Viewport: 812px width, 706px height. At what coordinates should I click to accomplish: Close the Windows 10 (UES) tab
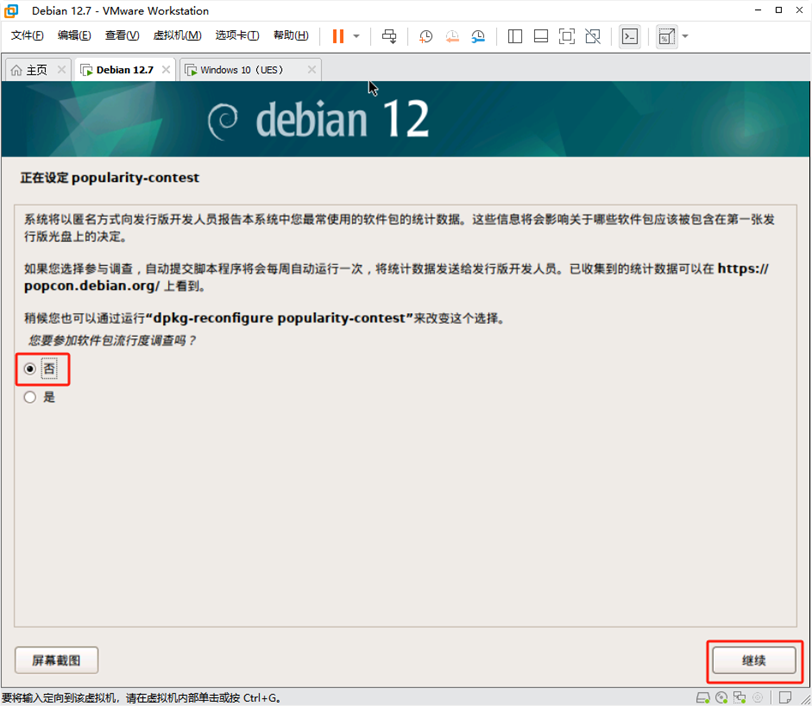312,69
